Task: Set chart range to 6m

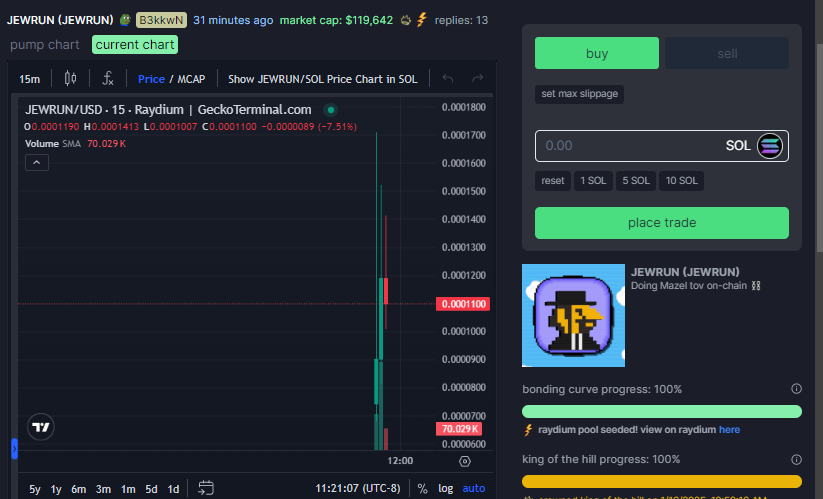Action: [79, 489]
